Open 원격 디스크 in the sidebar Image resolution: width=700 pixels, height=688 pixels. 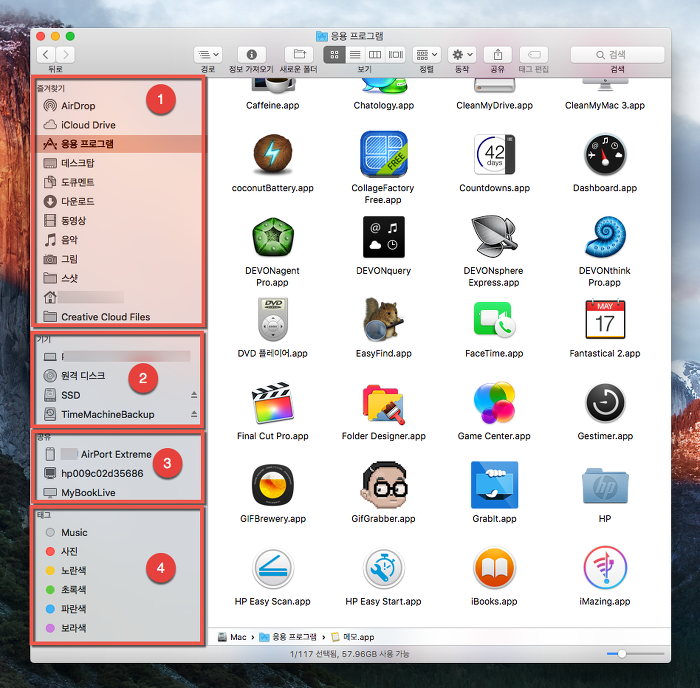click(118, 375)
